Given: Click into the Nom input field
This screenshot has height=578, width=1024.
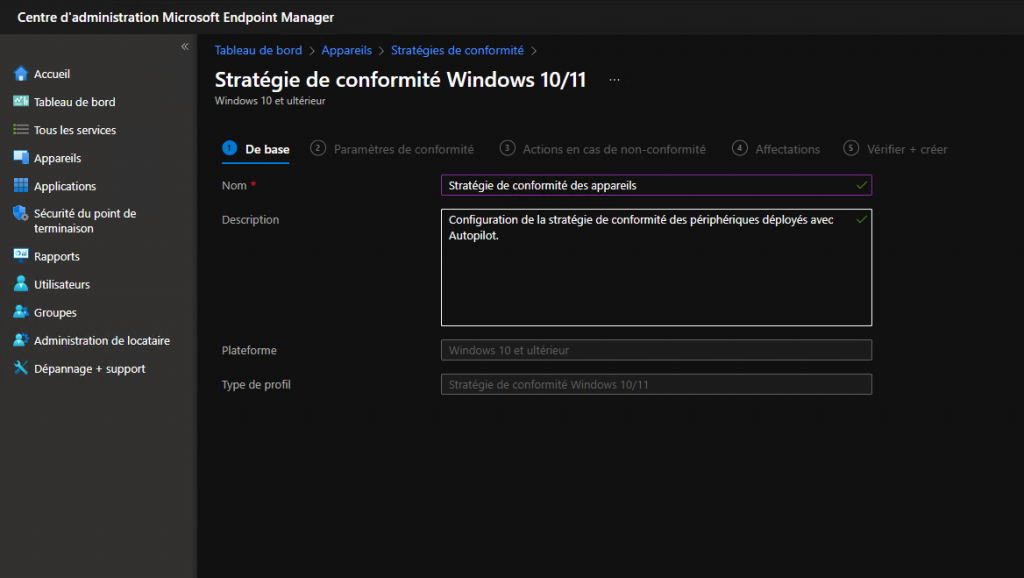Looking at the screenshot, I should pos(656,185).
